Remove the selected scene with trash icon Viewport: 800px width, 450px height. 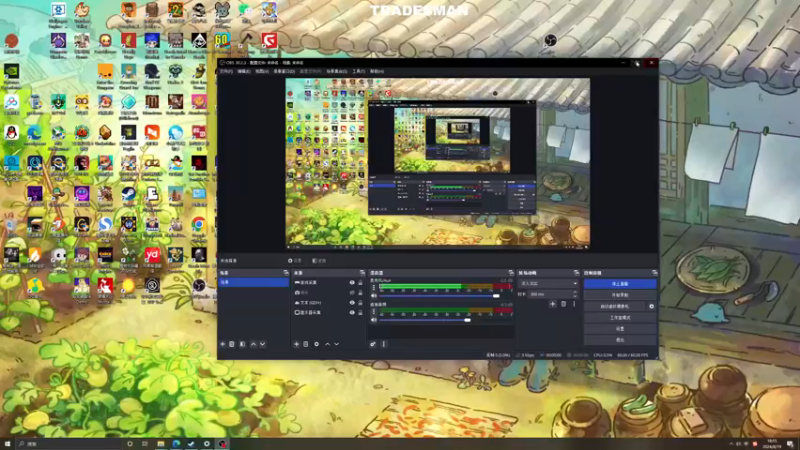[x=232, y=344]
